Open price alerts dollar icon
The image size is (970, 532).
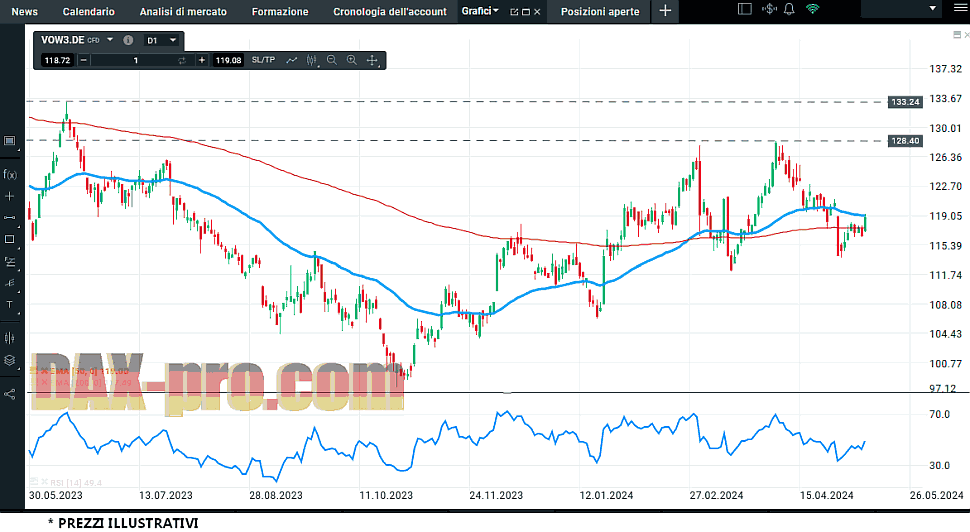(769, 9)
